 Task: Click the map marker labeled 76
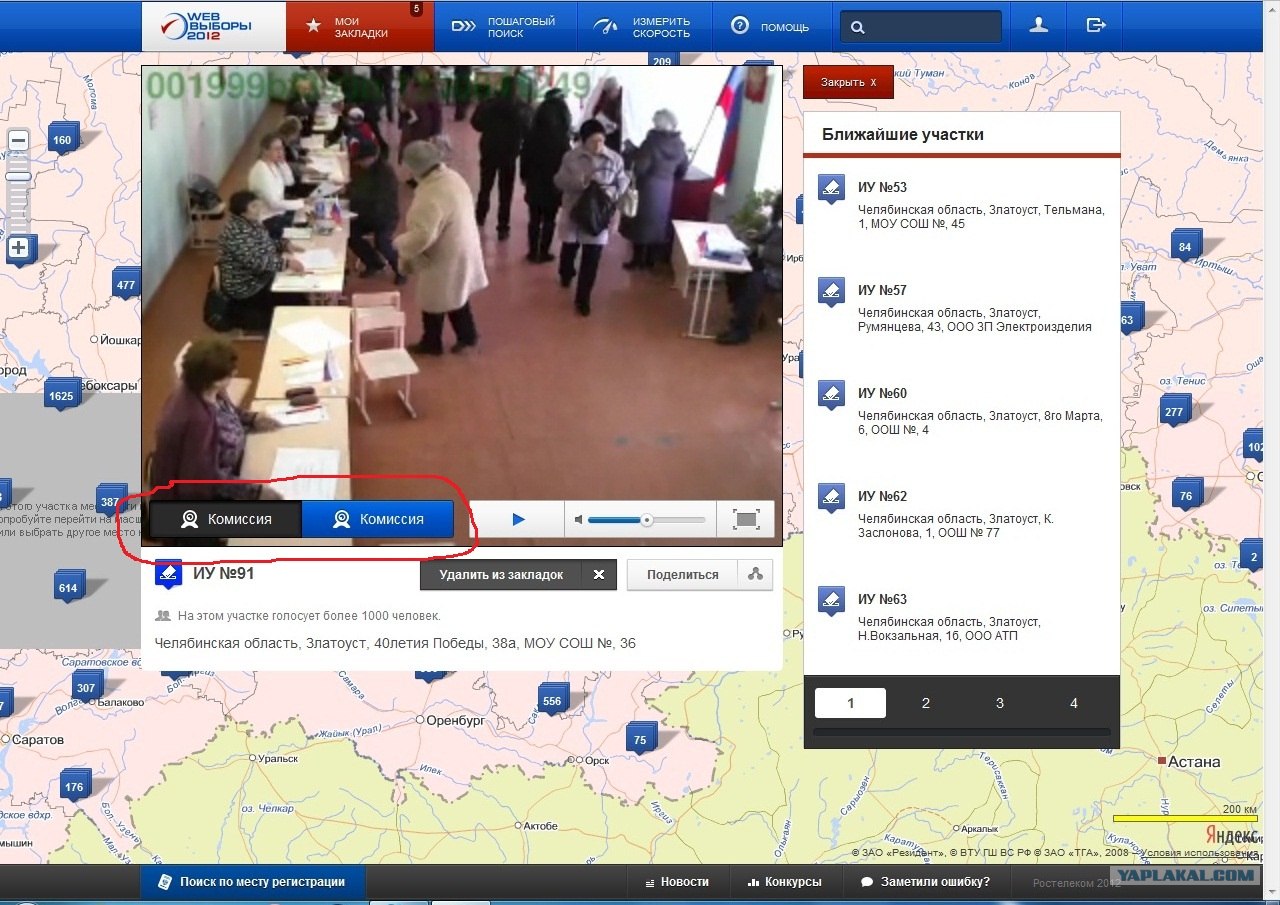pos(1186,496)
